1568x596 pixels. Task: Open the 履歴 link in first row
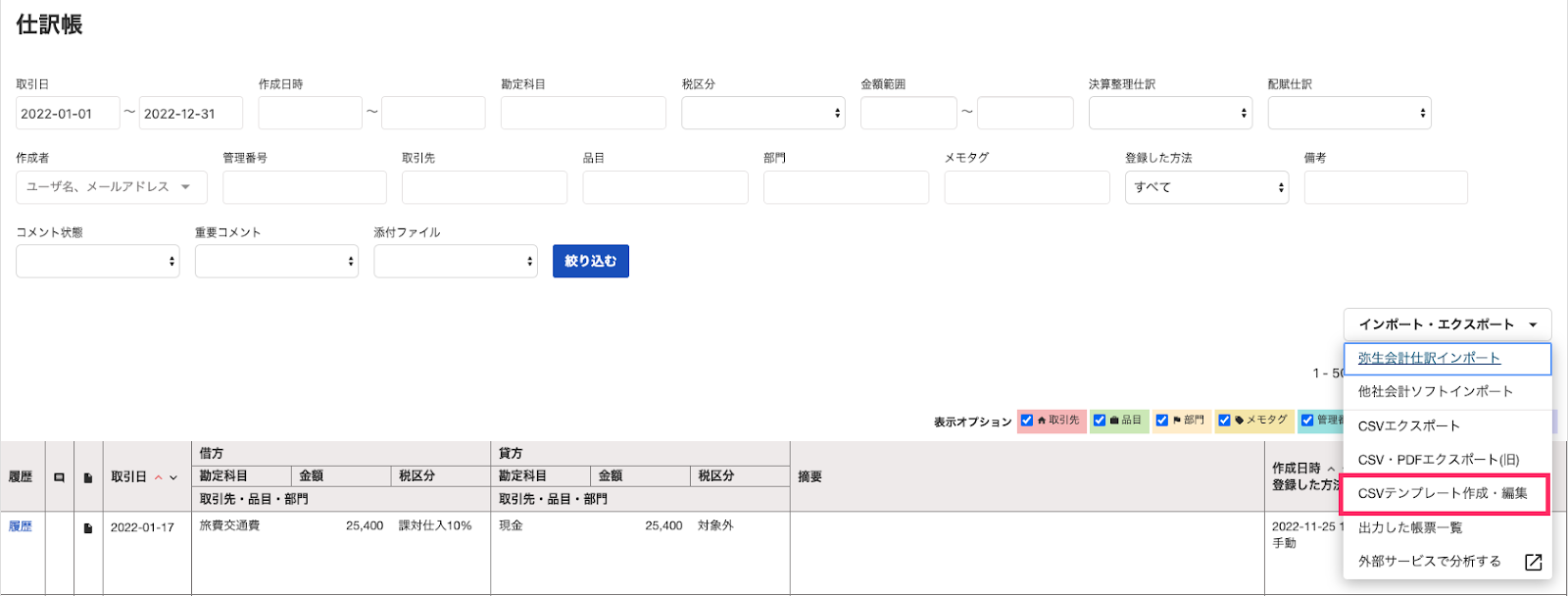[21, 527]
